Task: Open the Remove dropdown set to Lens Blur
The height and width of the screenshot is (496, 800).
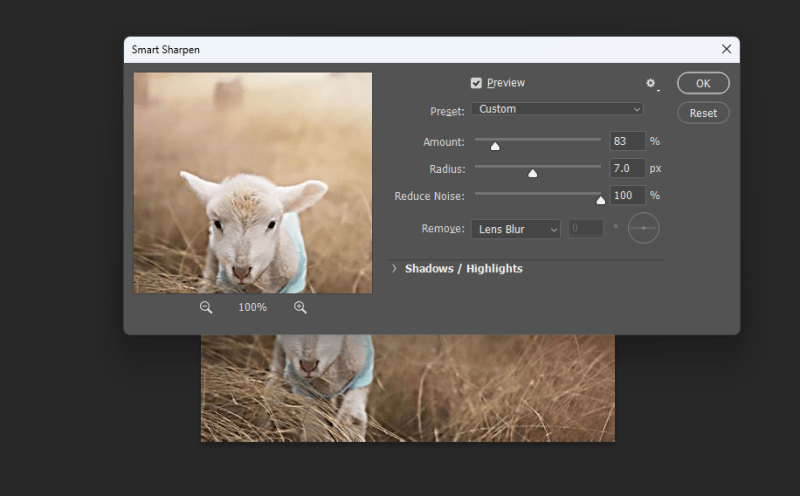Action: 515,229
